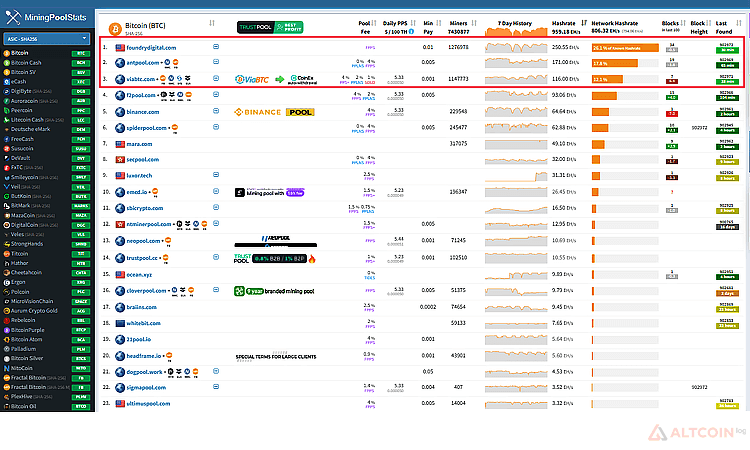Select Peercoin in the coin sidebar

pos(22,110)
